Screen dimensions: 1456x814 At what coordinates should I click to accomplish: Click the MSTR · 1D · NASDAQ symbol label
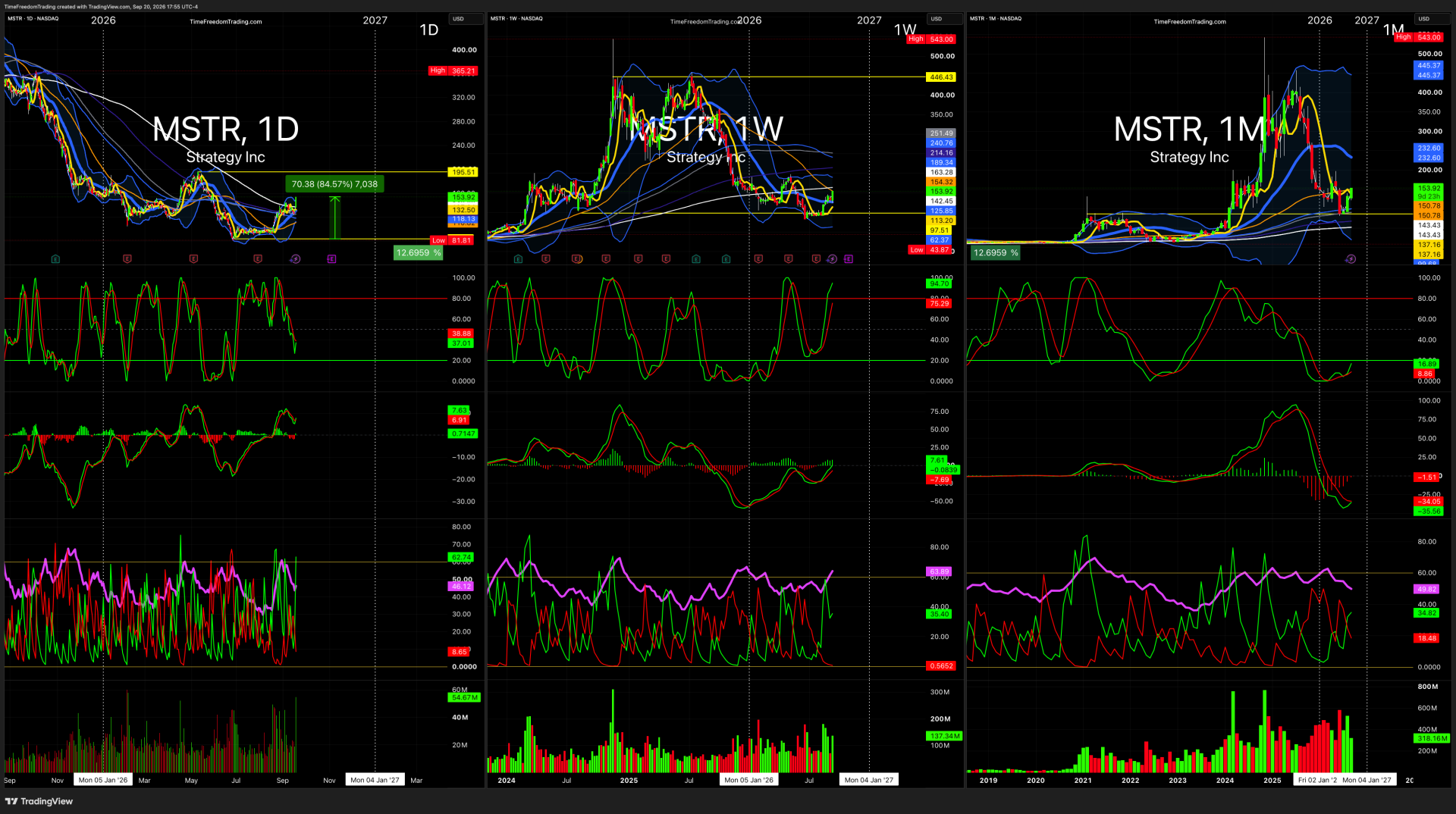coord(33,18)
